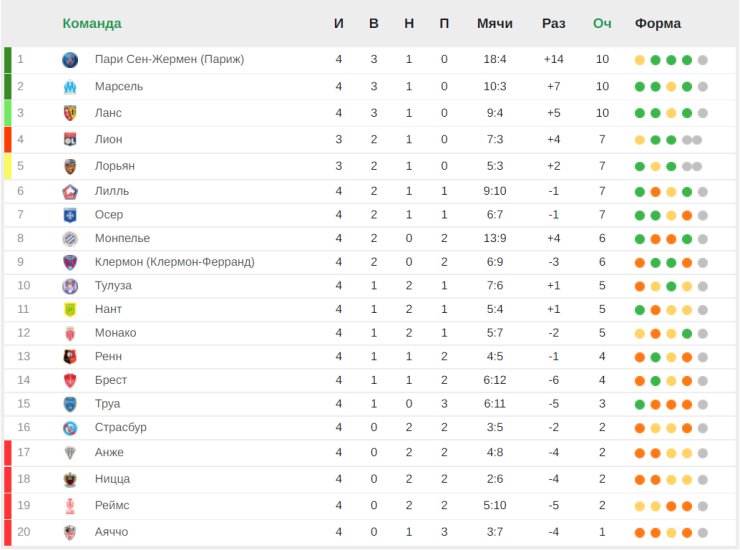Click the Lyon club logo
The width and height of the screenshot is (740, 550).
(70, 139)
